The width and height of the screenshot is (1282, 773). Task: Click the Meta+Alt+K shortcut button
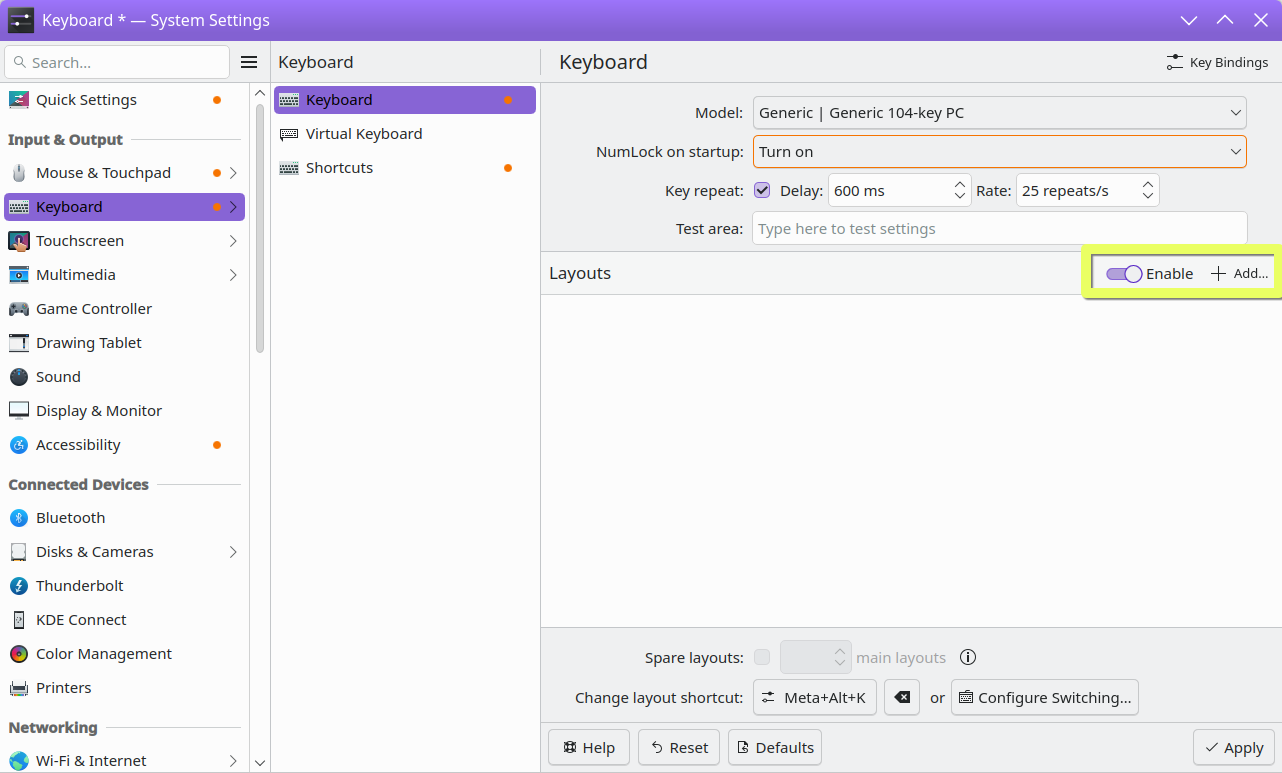(x=815, y=697)
